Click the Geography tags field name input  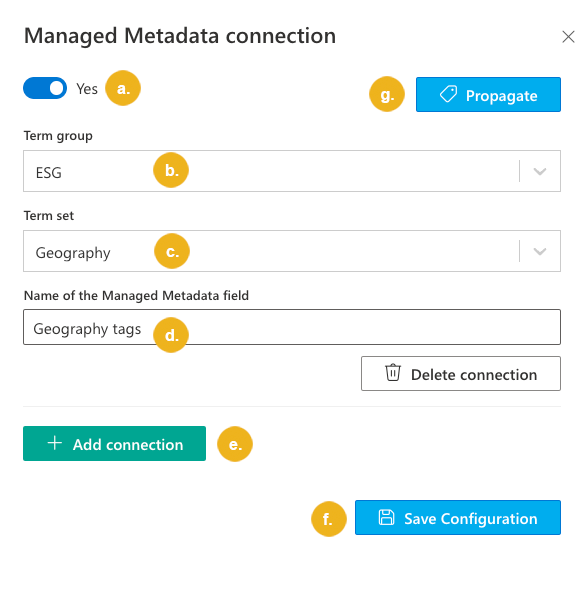292,327
